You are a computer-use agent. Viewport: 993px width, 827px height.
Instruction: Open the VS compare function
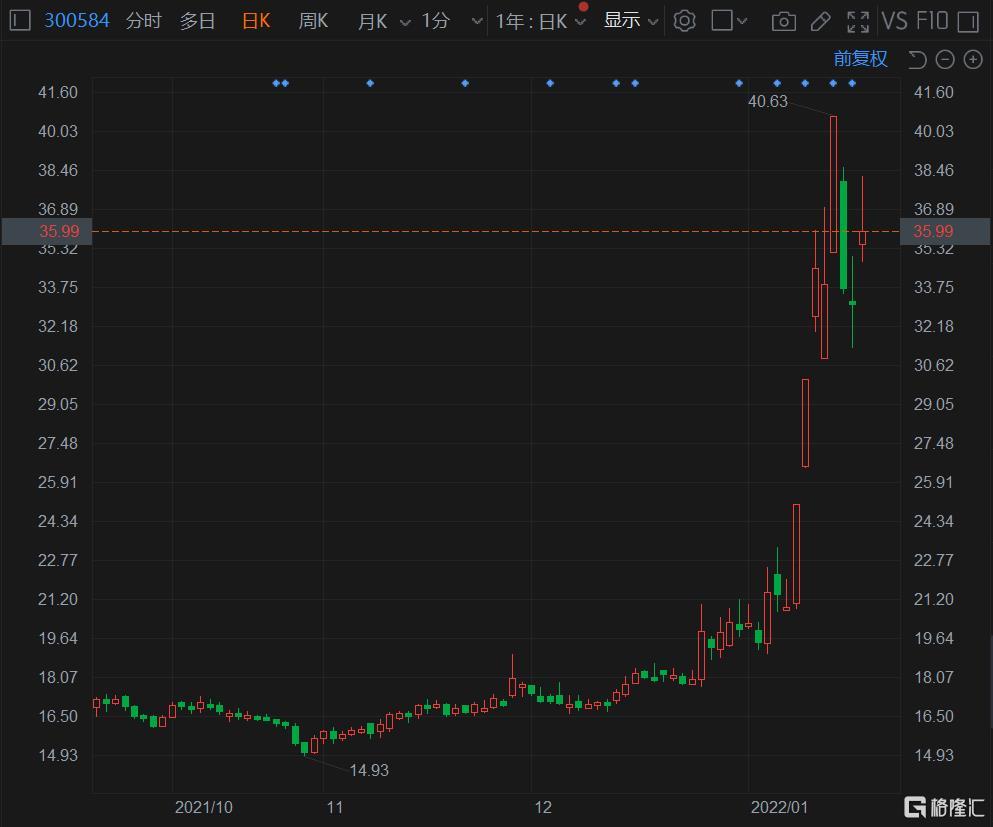895,21
